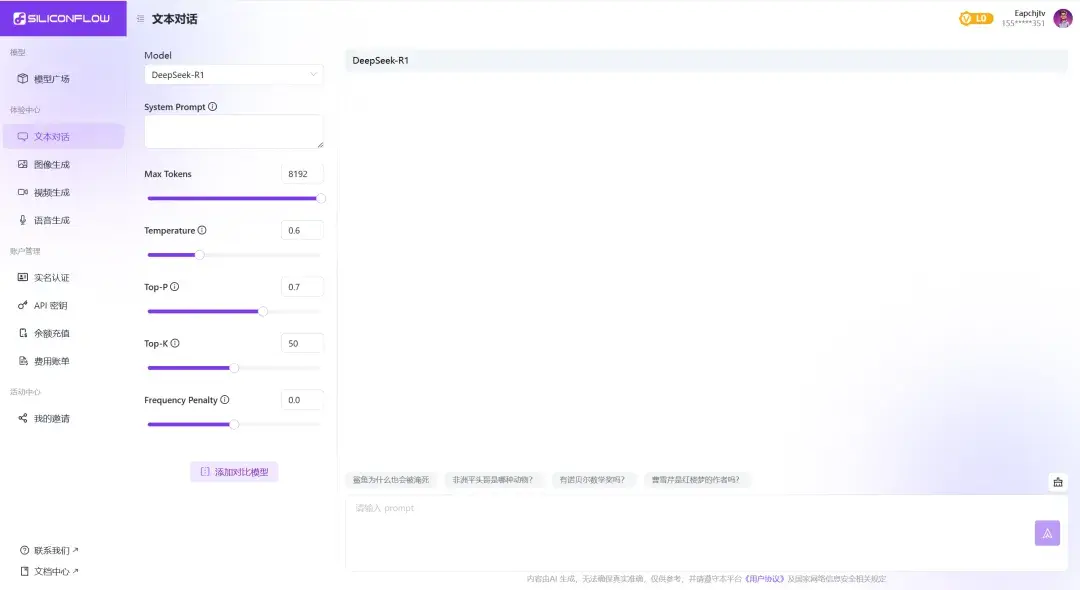Click the Top-P slider handle
Screen dimensions: 1080x590
click(x=263, y=311)
